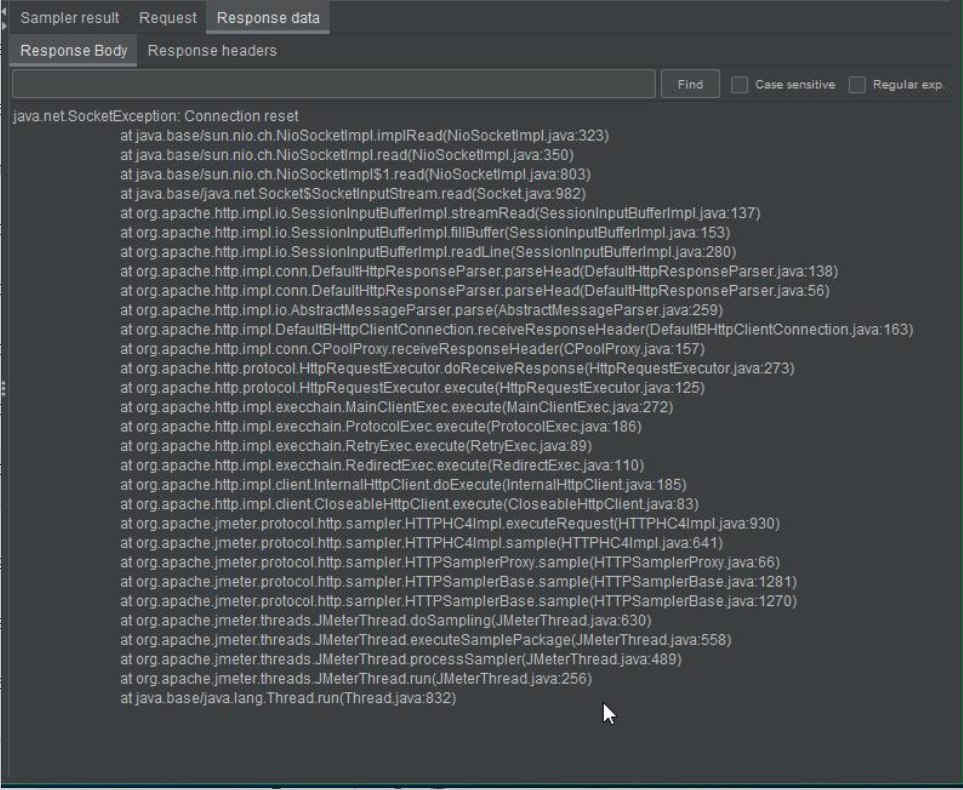Viewport: 963px width, 790px height.
Task: Click the RetryExec.execute line
Action: tap(356, 446)
